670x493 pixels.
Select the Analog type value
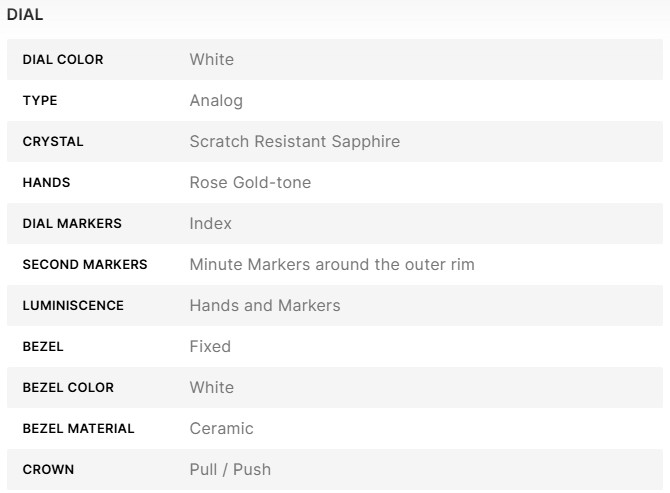point(216,101)
